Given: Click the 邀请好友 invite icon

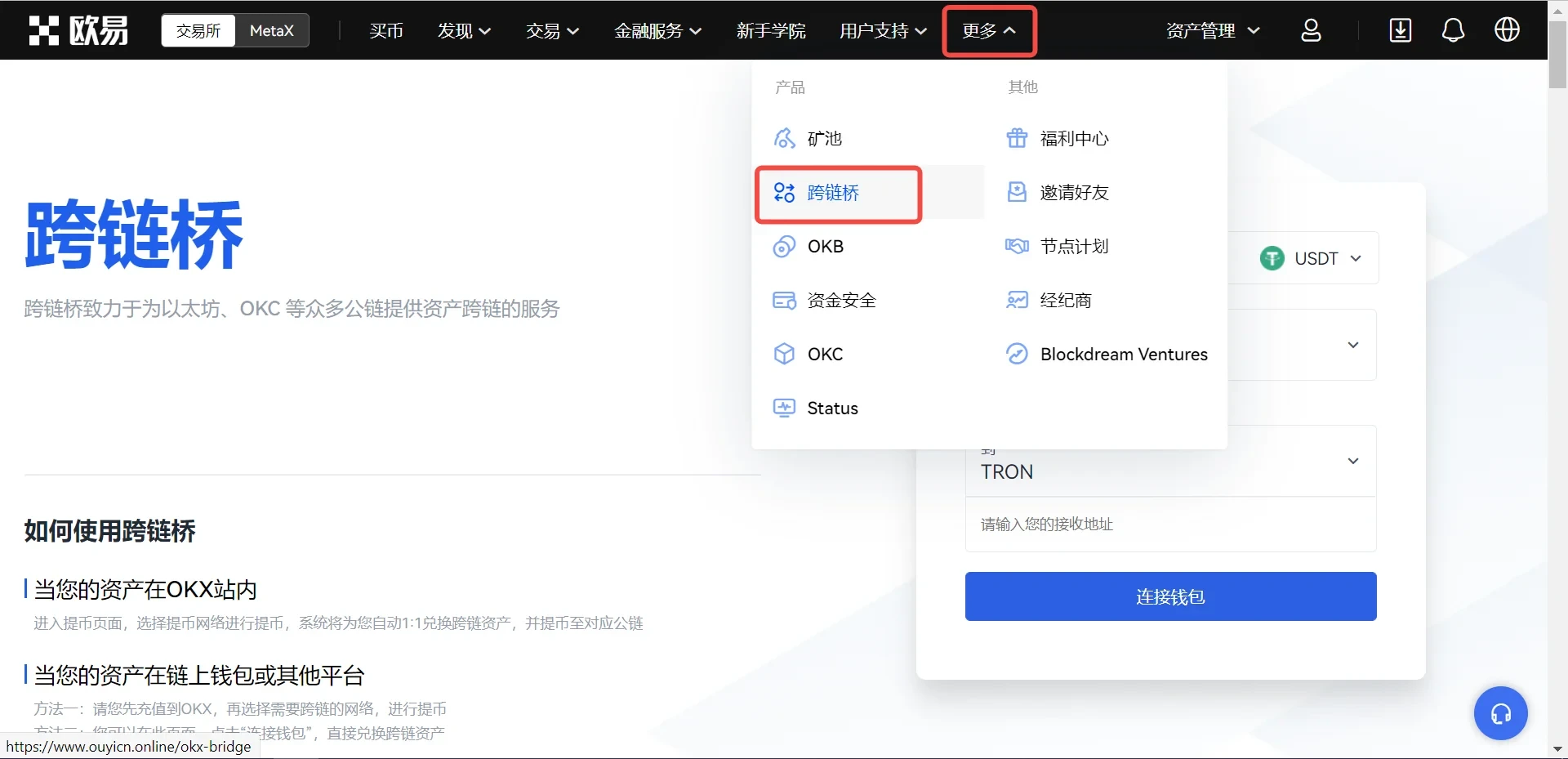Looking at the screenshot, I should pyautogui.click(x=1017, y=192).
